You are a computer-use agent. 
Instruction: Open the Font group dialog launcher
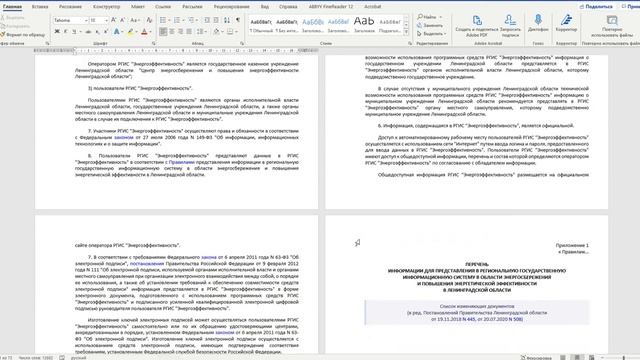154,43
